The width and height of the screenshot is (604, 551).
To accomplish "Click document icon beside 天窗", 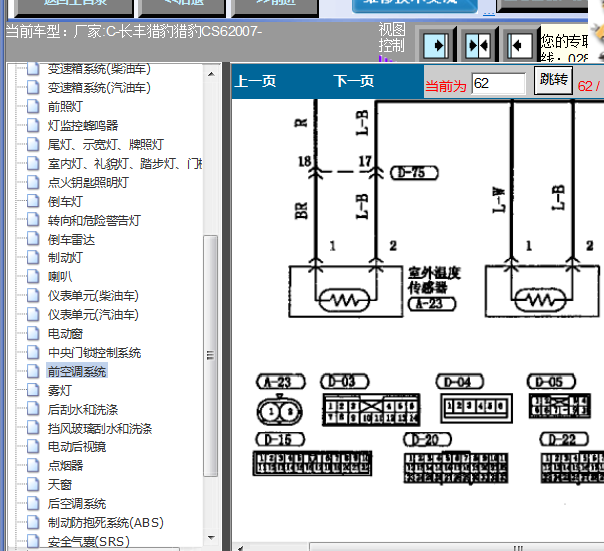I will coord(33,484).
